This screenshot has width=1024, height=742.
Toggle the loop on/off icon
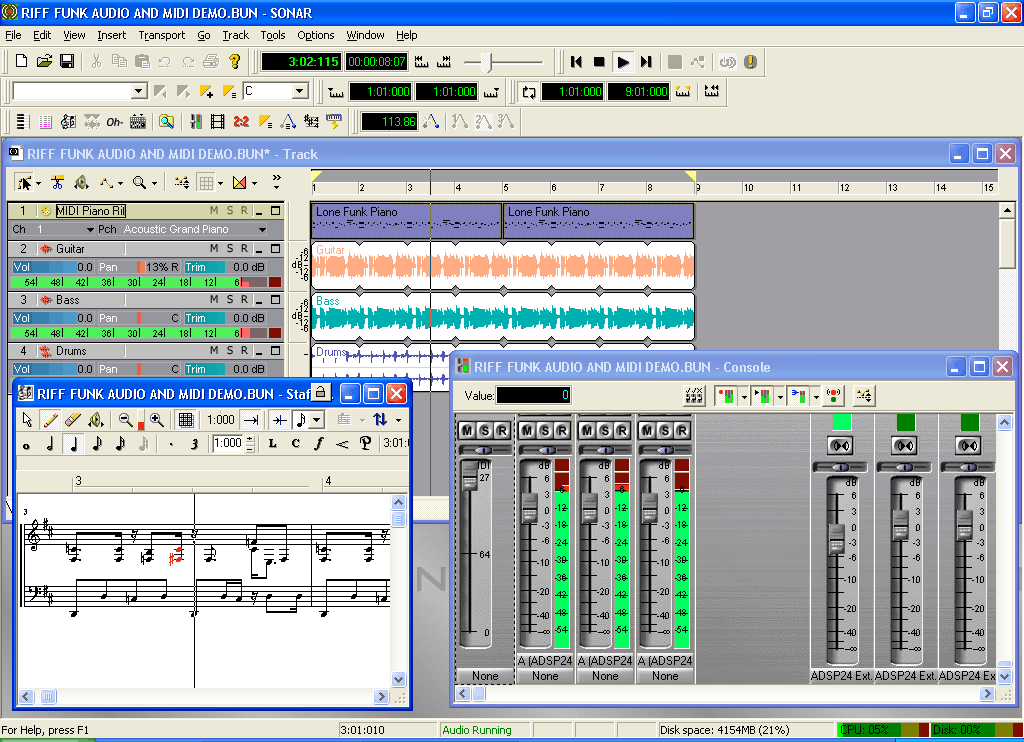pos(528,92)
